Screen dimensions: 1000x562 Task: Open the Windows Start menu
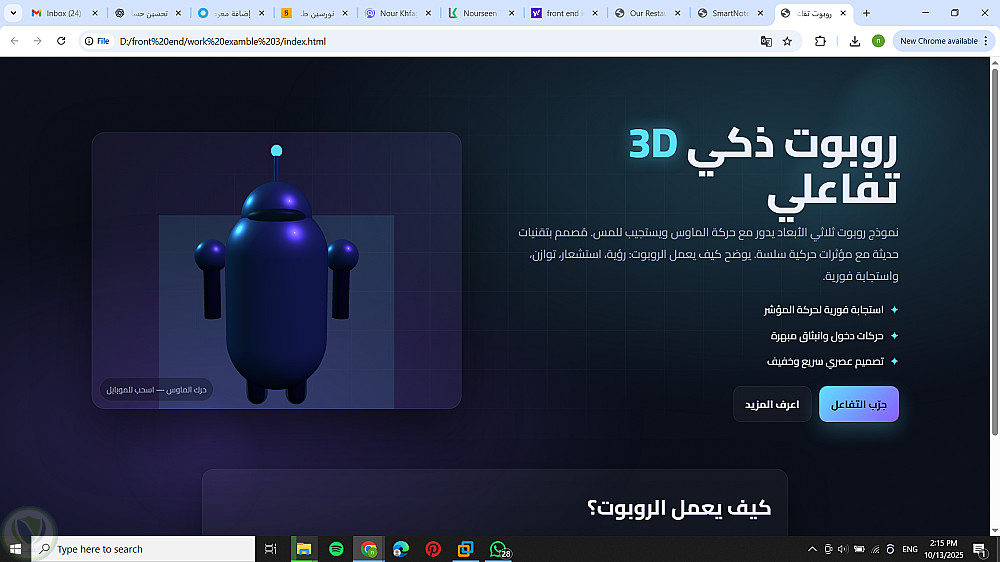[x=15, y=549]
